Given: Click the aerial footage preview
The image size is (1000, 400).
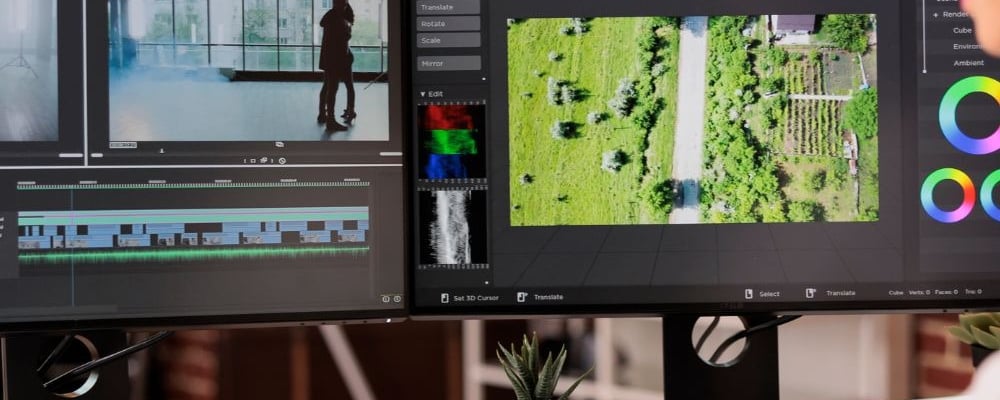Looking at the screenshot, I should click(693, 120).
